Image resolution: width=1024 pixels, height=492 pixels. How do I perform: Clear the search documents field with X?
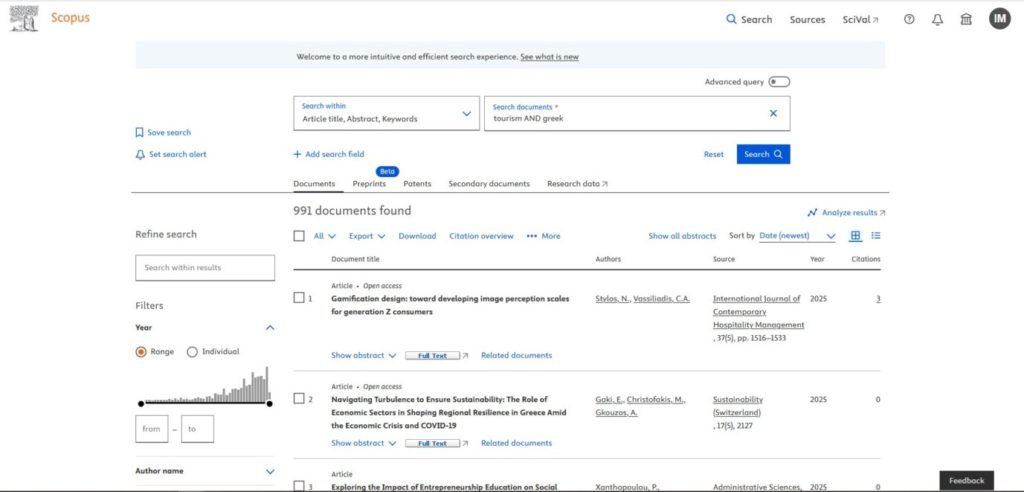(773, 113)
